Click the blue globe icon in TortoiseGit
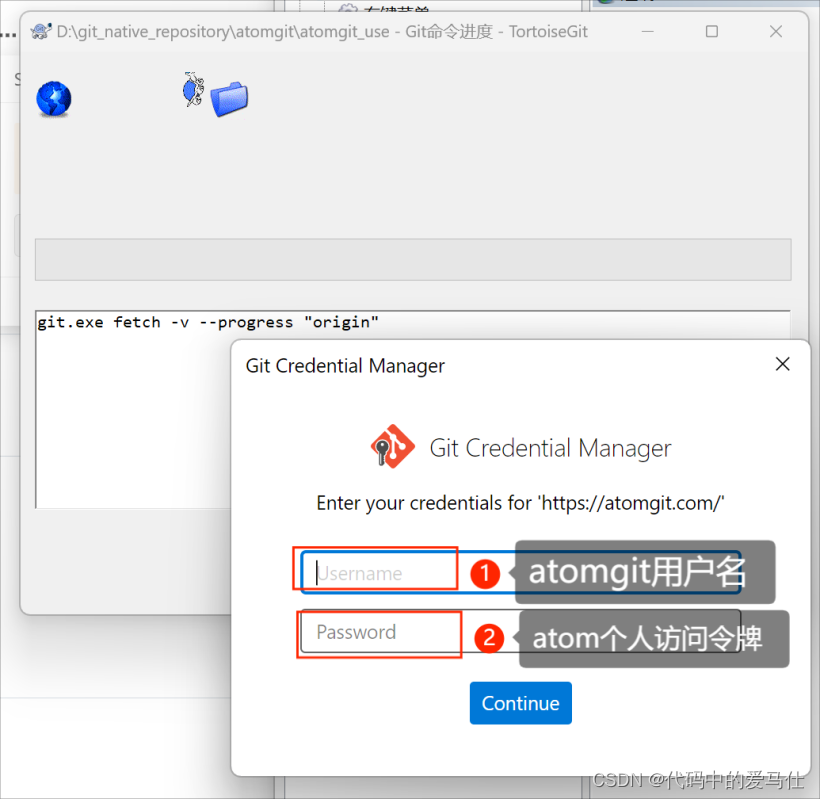Image resolution: width=820 pixels, height=799 pixels. point(54,99)
